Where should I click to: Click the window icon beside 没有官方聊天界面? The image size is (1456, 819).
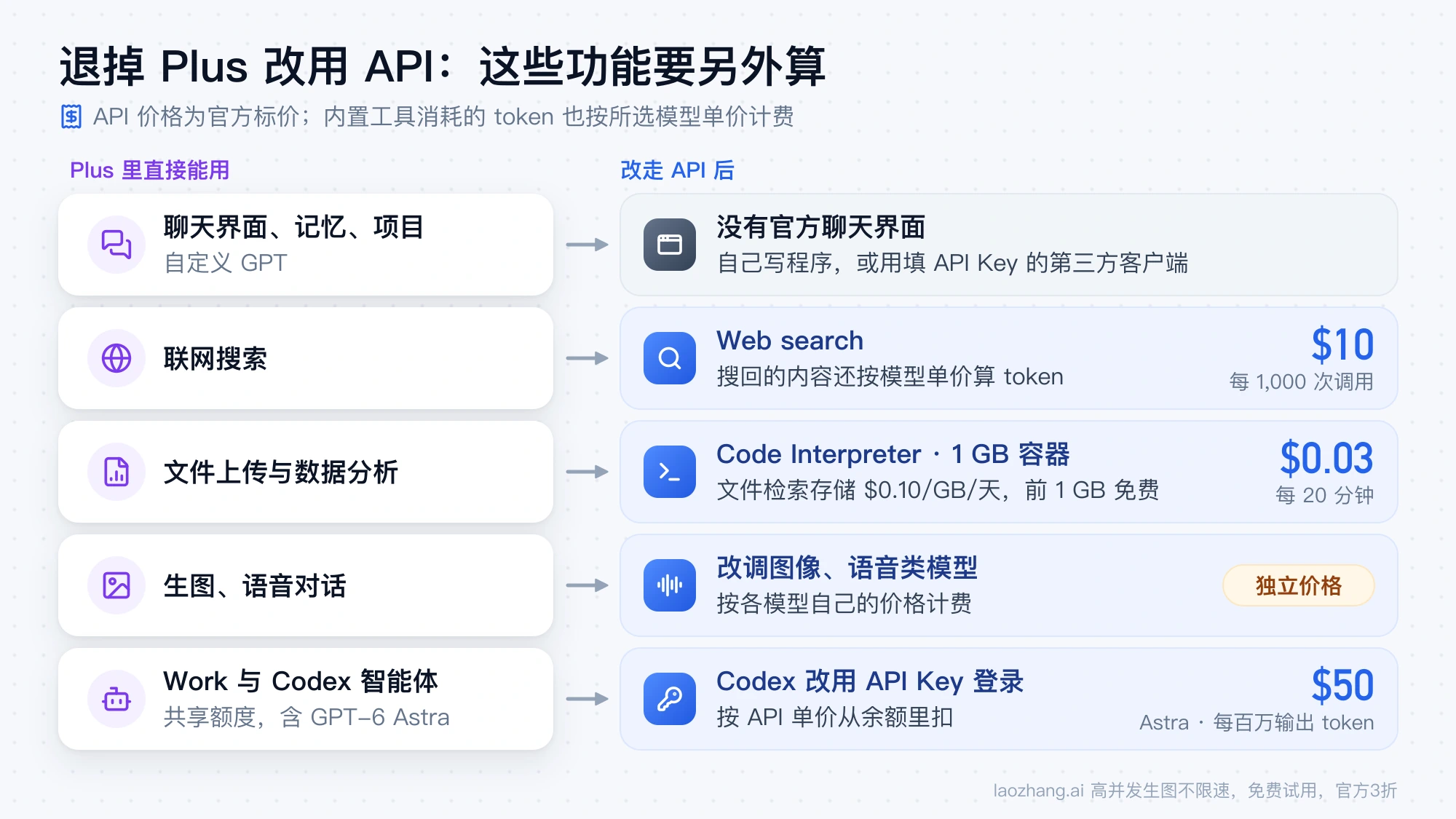[670, 245]
